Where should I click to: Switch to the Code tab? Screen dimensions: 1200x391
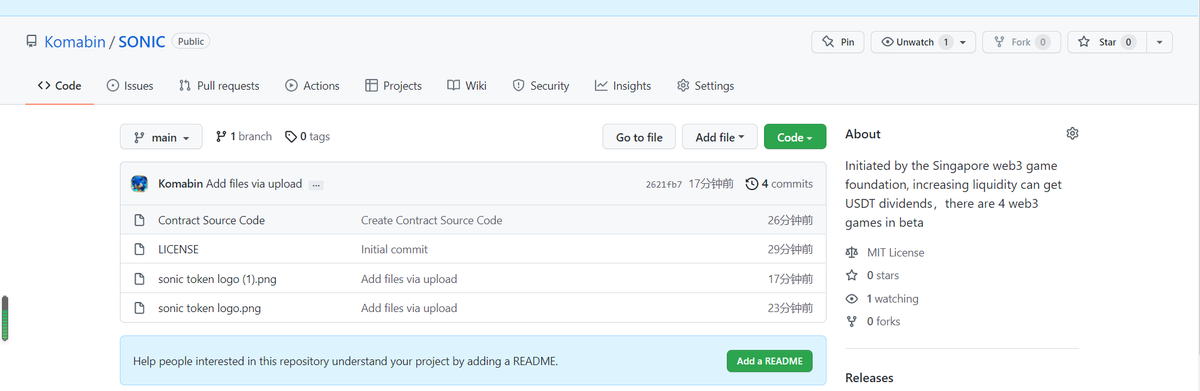[59, 86]
